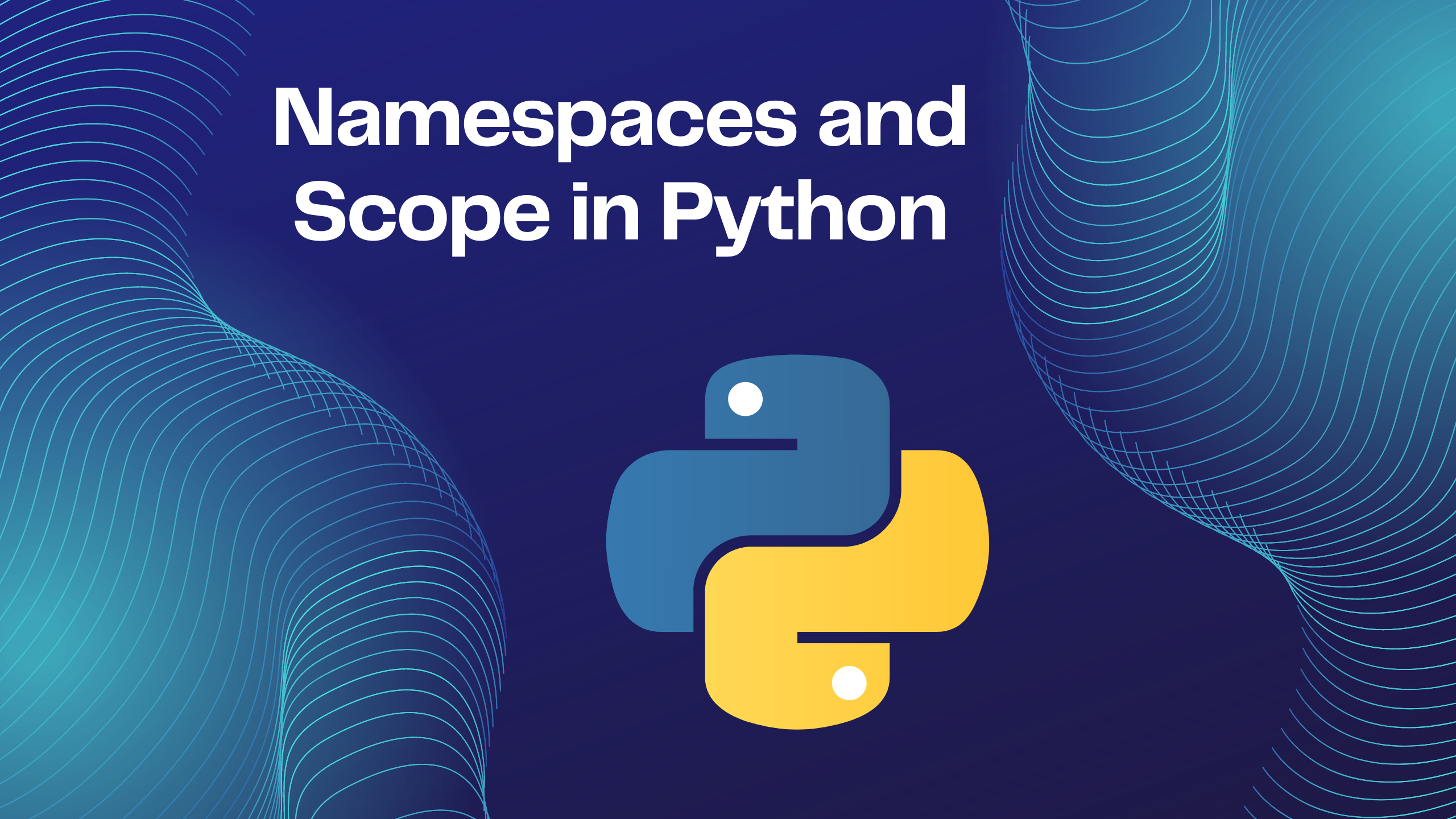Click the white eye on the yellow snake
Viewport: 1456px width, 819px height.
coord(849,682)
